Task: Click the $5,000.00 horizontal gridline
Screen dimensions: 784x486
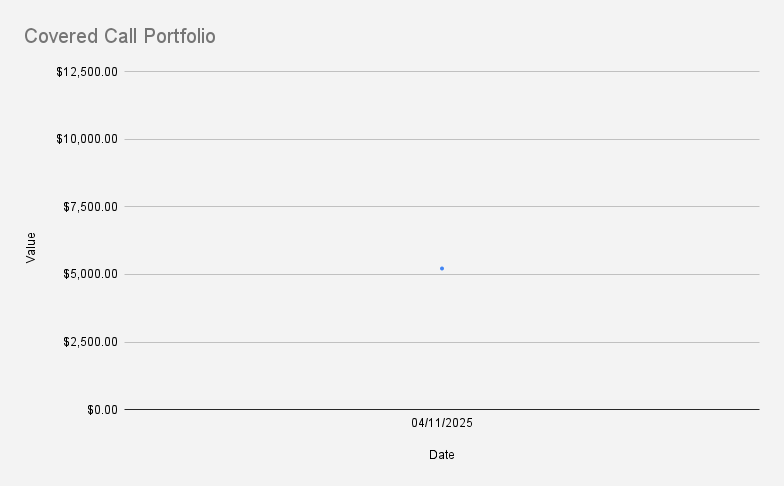Action: (300, 274)
